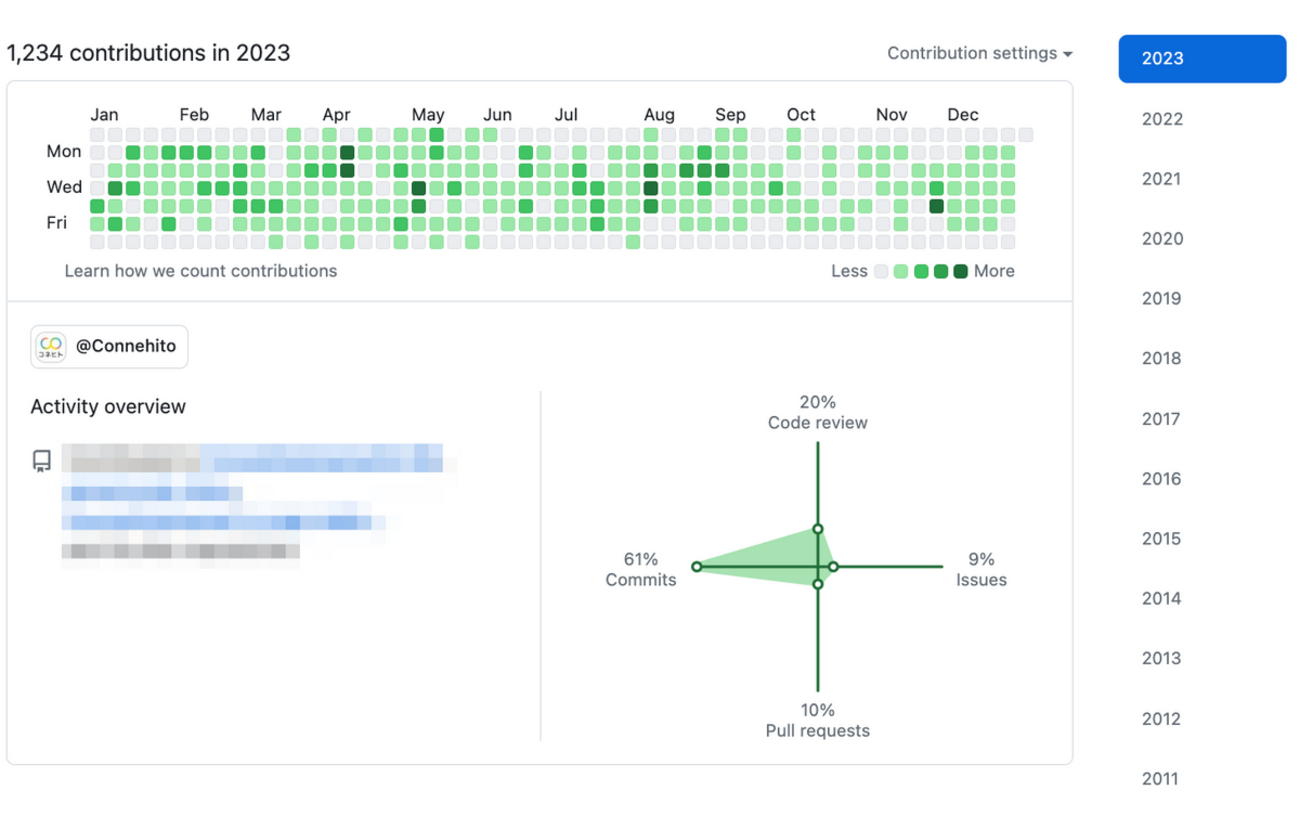This screenshot has width=1300, height=816.
Task: Click the Connehito organization logo icon
Action: coord(51,347)
